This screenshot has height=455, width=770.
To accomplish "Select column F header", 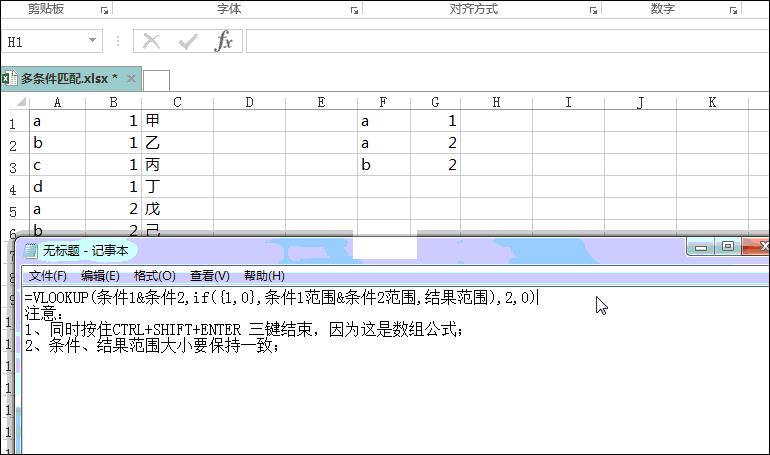I will (384, 102).
